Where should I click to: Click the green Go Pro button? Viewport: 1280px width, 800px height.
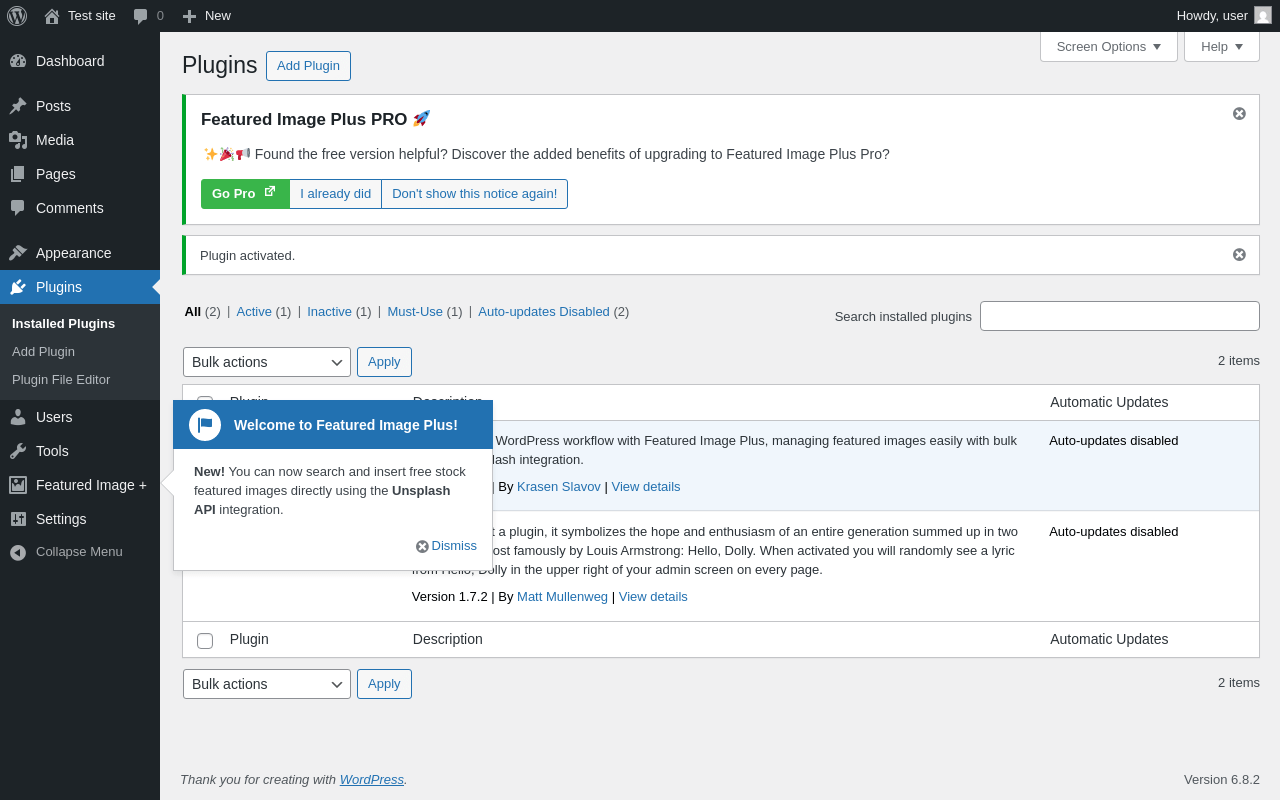click(x=245, y=194)
